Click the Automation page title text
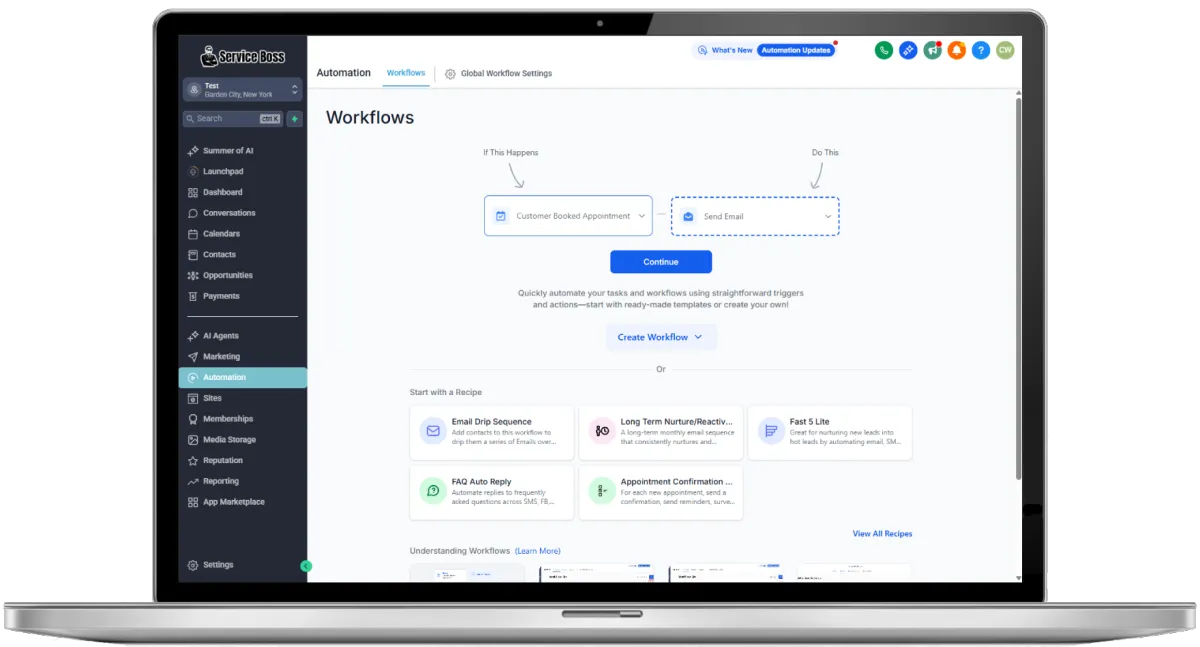 [344, 73]
